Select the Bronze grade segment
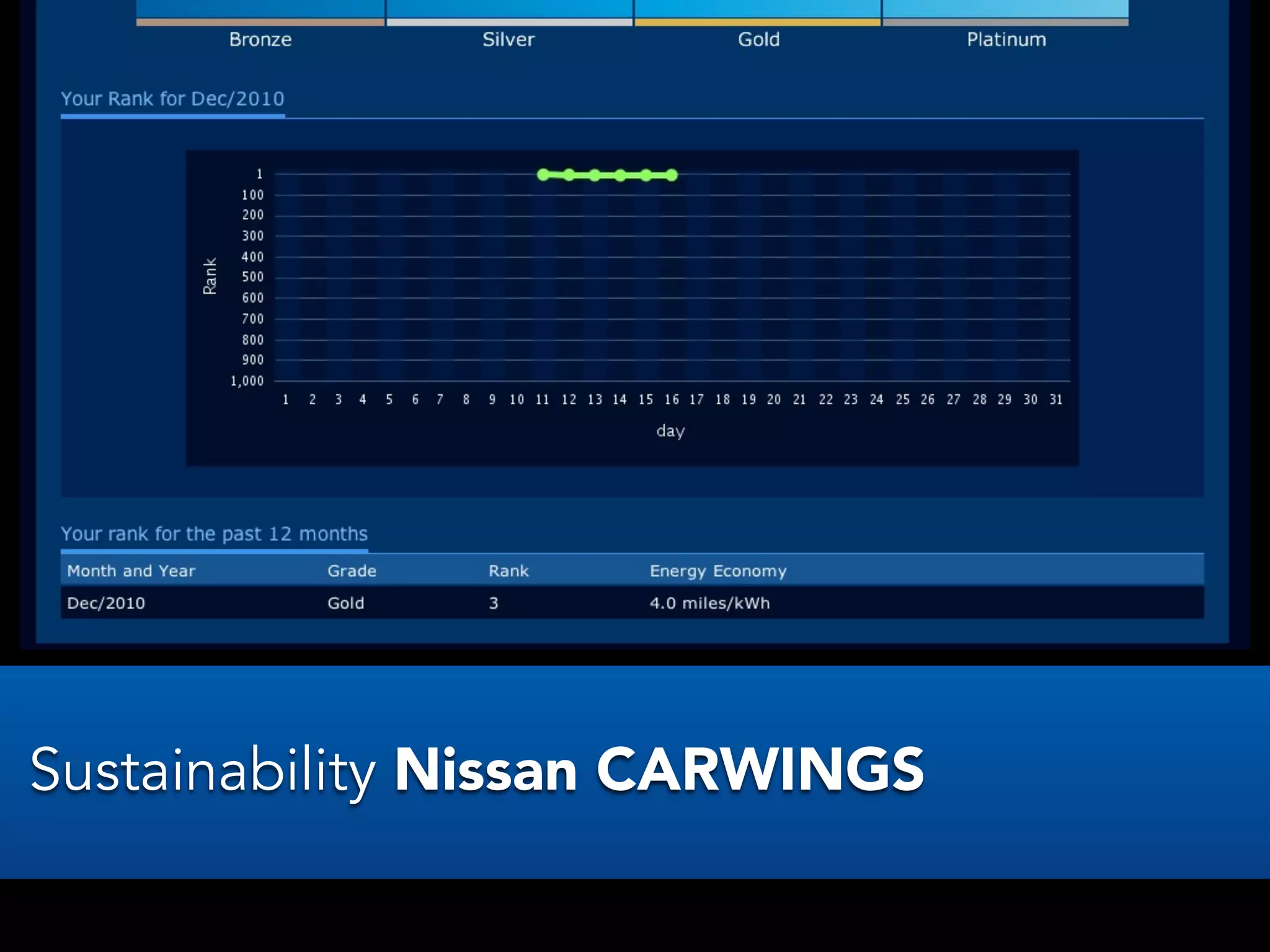The height and width of the screenshot is (952, 1270). pyautogui.click(x=260, y=14)
